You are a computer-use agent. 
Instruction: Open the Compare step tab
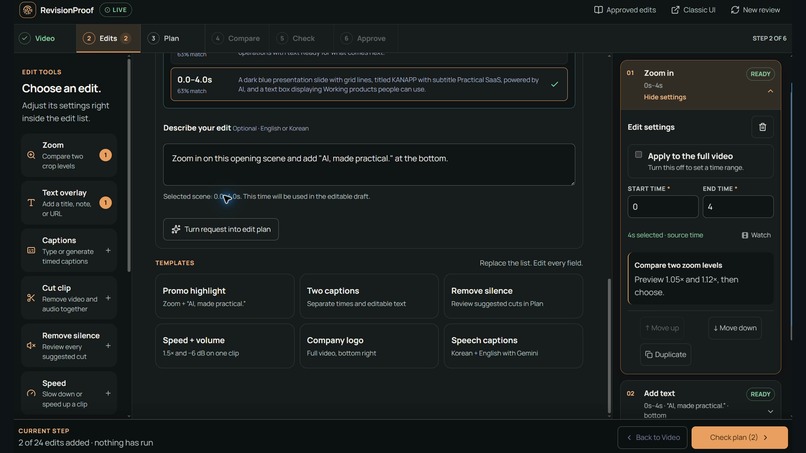pyautogui.click(x=236, y=38)
